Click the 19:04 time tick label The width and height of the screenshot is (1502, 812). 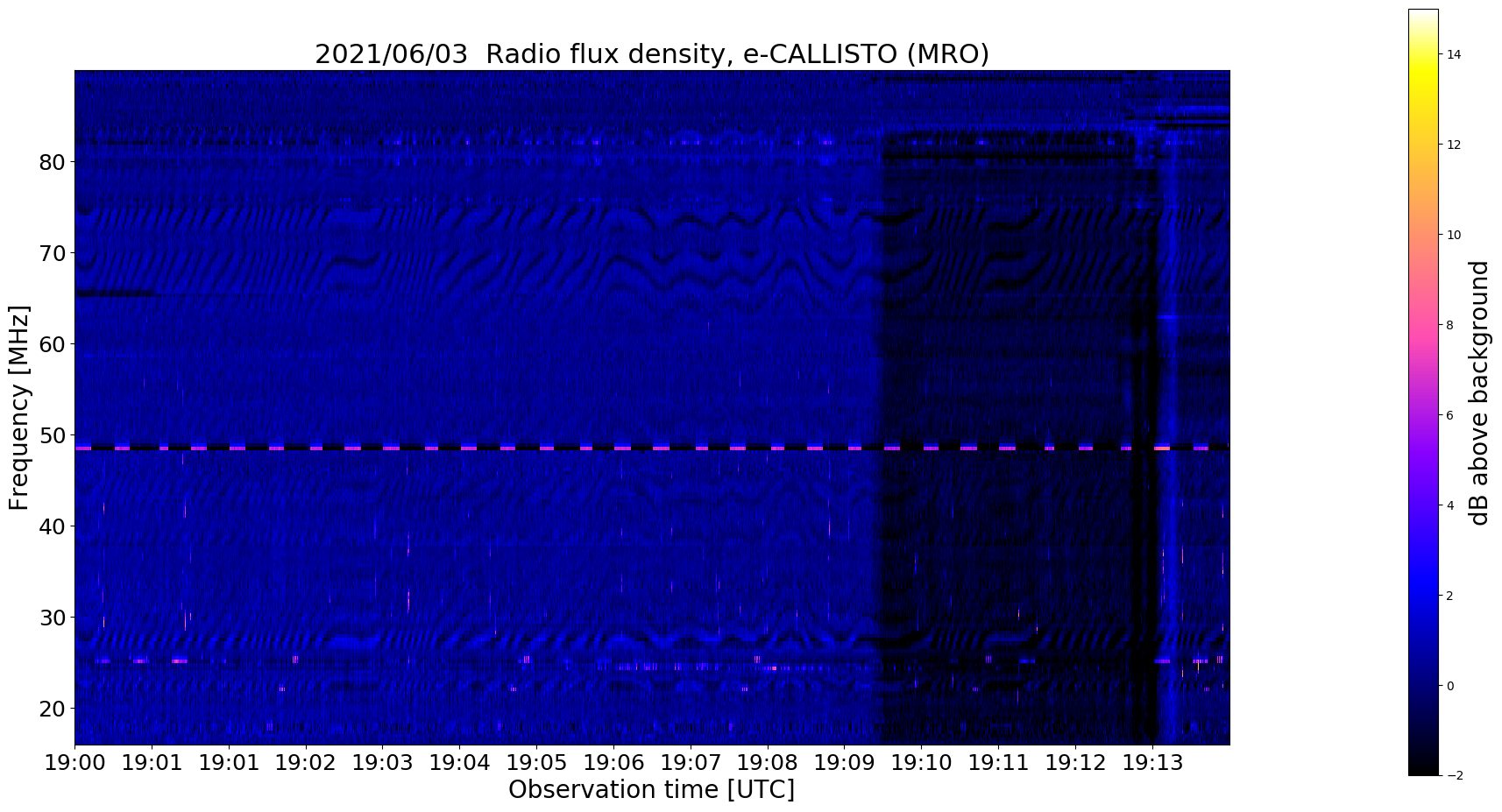click(x=459, y=762)
